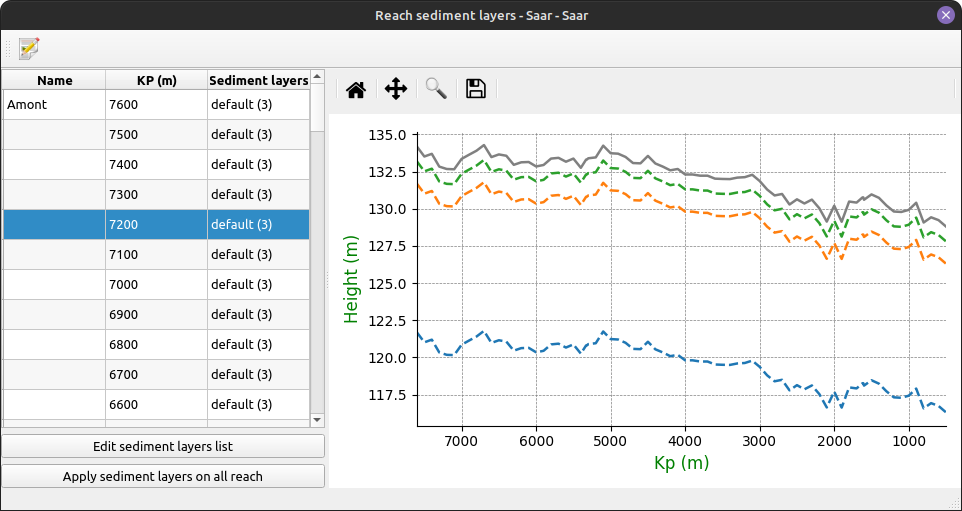Reset plot view with Home icon

[356, 89]
